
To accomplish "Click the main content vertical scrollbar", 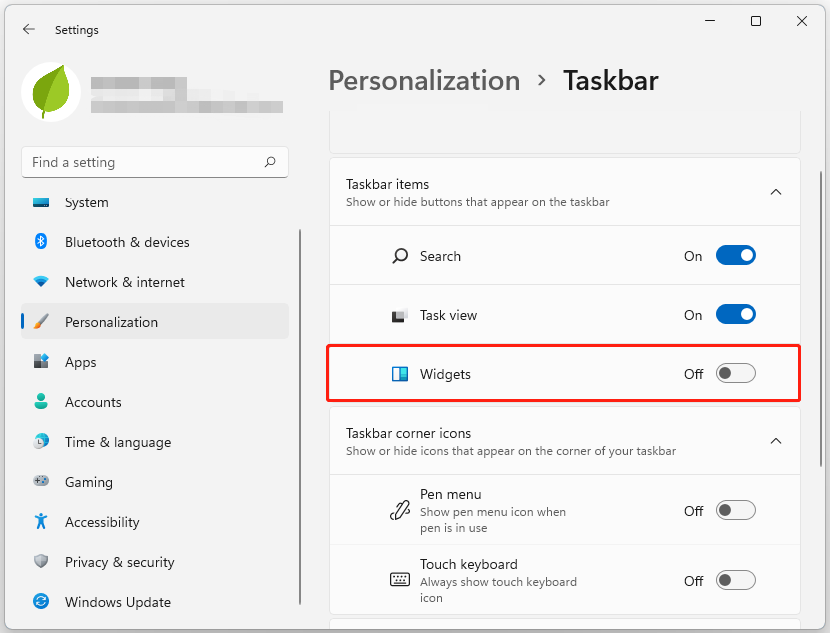I will pyautogui.click(x=821, y=319).
